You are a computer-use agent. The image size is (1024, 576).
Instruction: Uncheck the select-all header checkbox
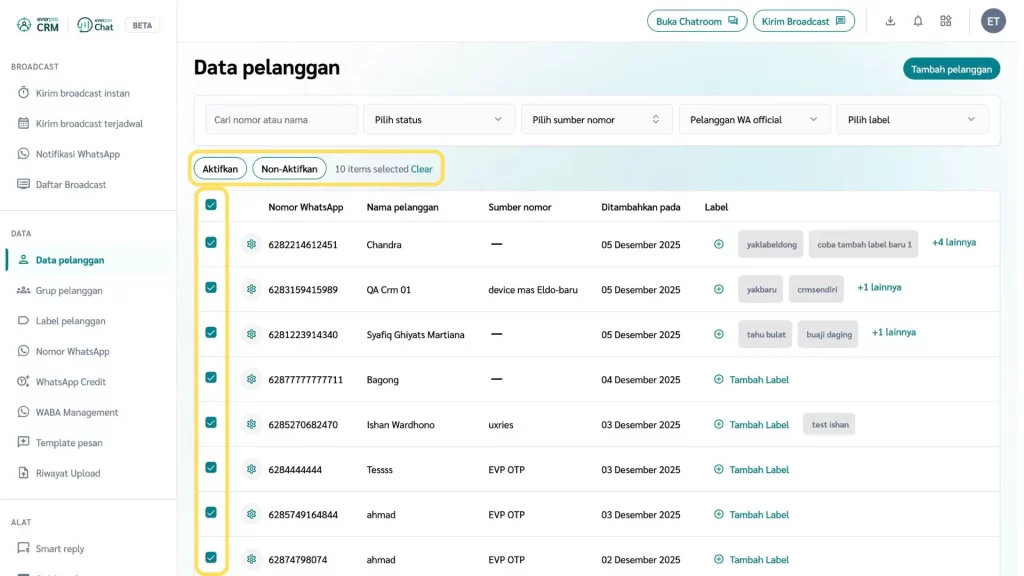point(211,205)
